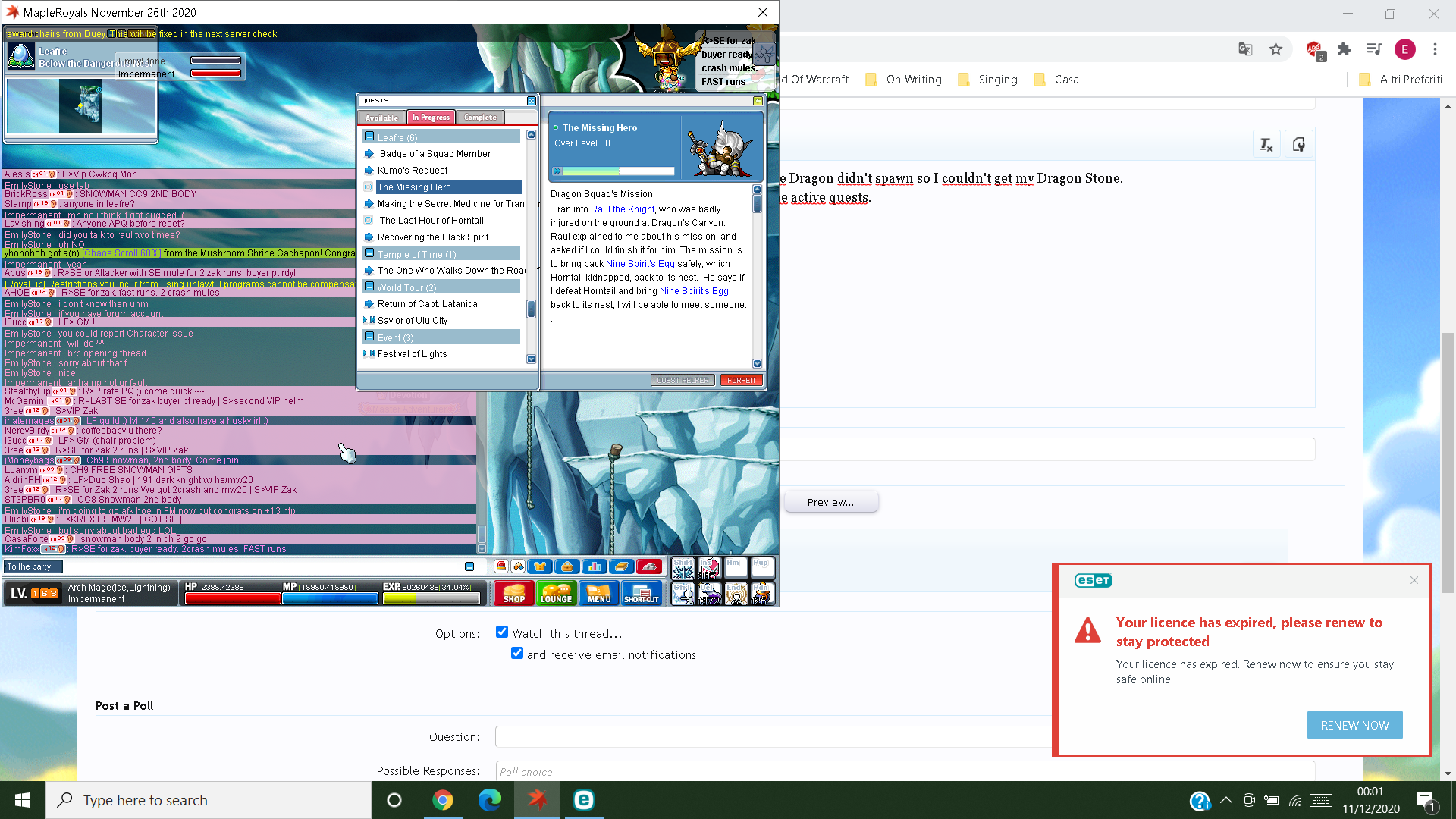Open the character stats chart icon

click(594, 566)
